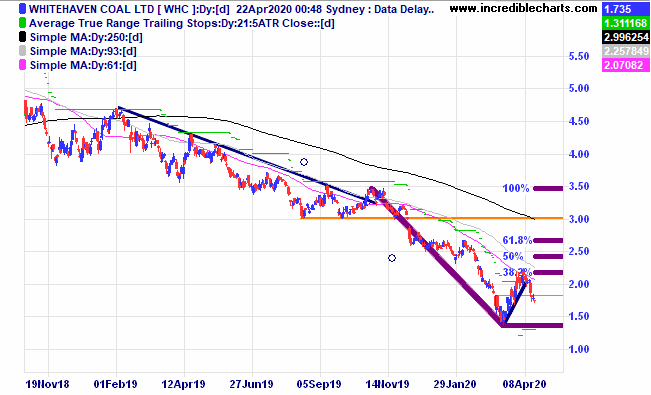Click the 50% Fibonacci retracement label
Image resolution: width=651 pixels, height=395 pixels.
[x=513, y=256]
